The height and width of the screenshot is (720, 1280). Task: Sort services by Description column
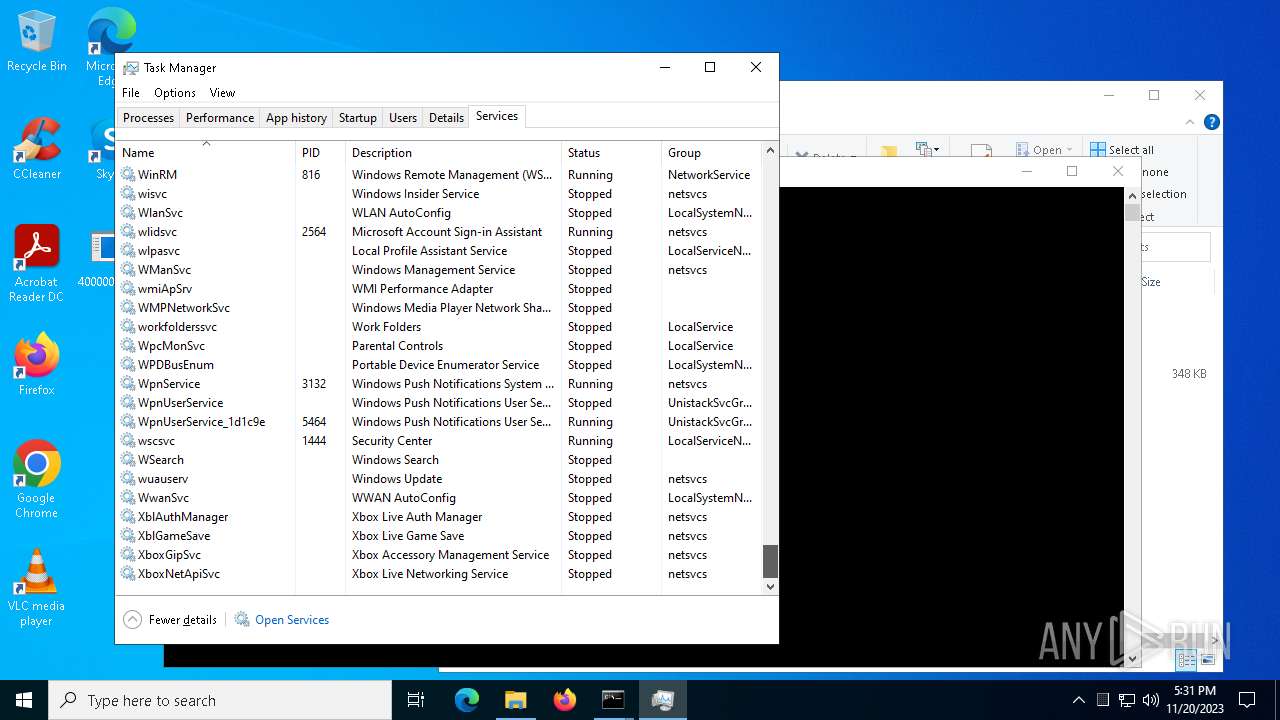[454, 152]
